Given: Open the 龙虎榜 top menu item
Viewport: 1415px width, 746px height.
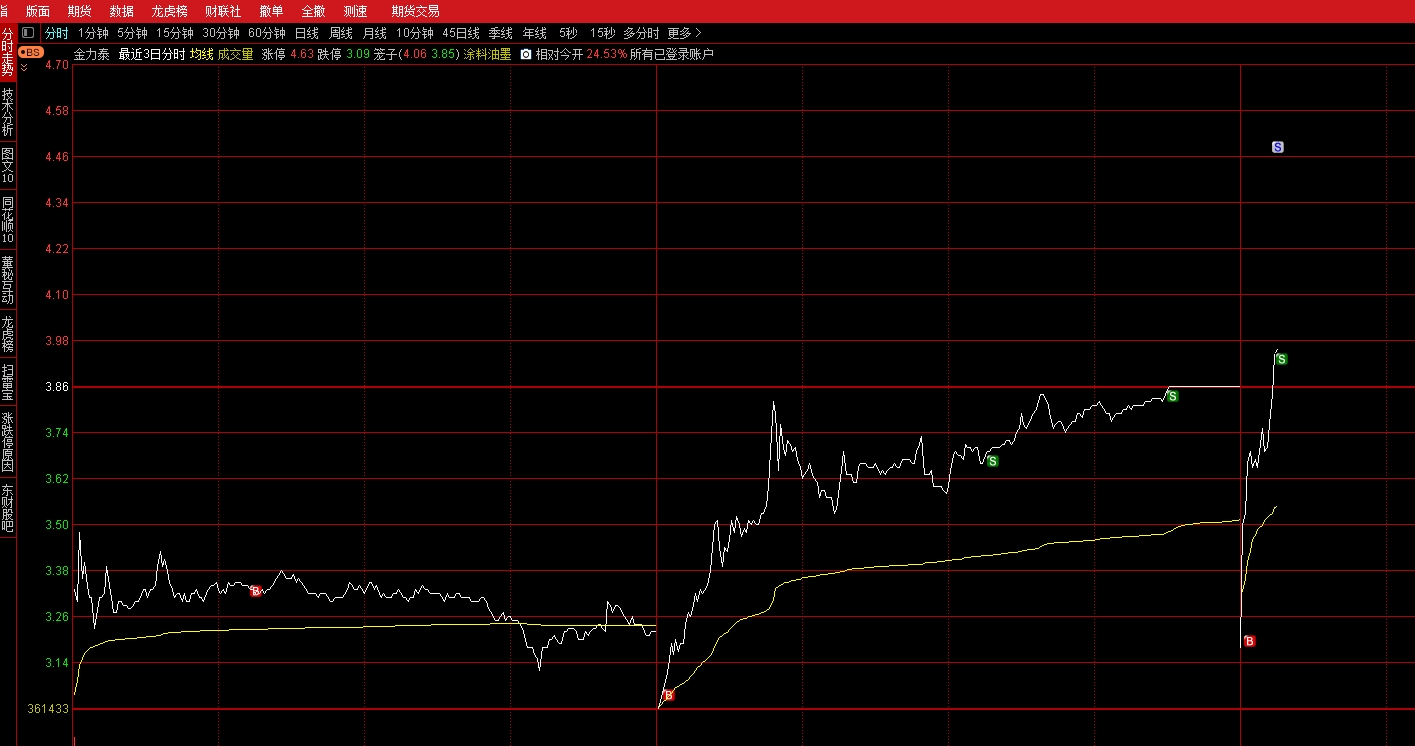Looking at the screenshot, I should [170, 11].
